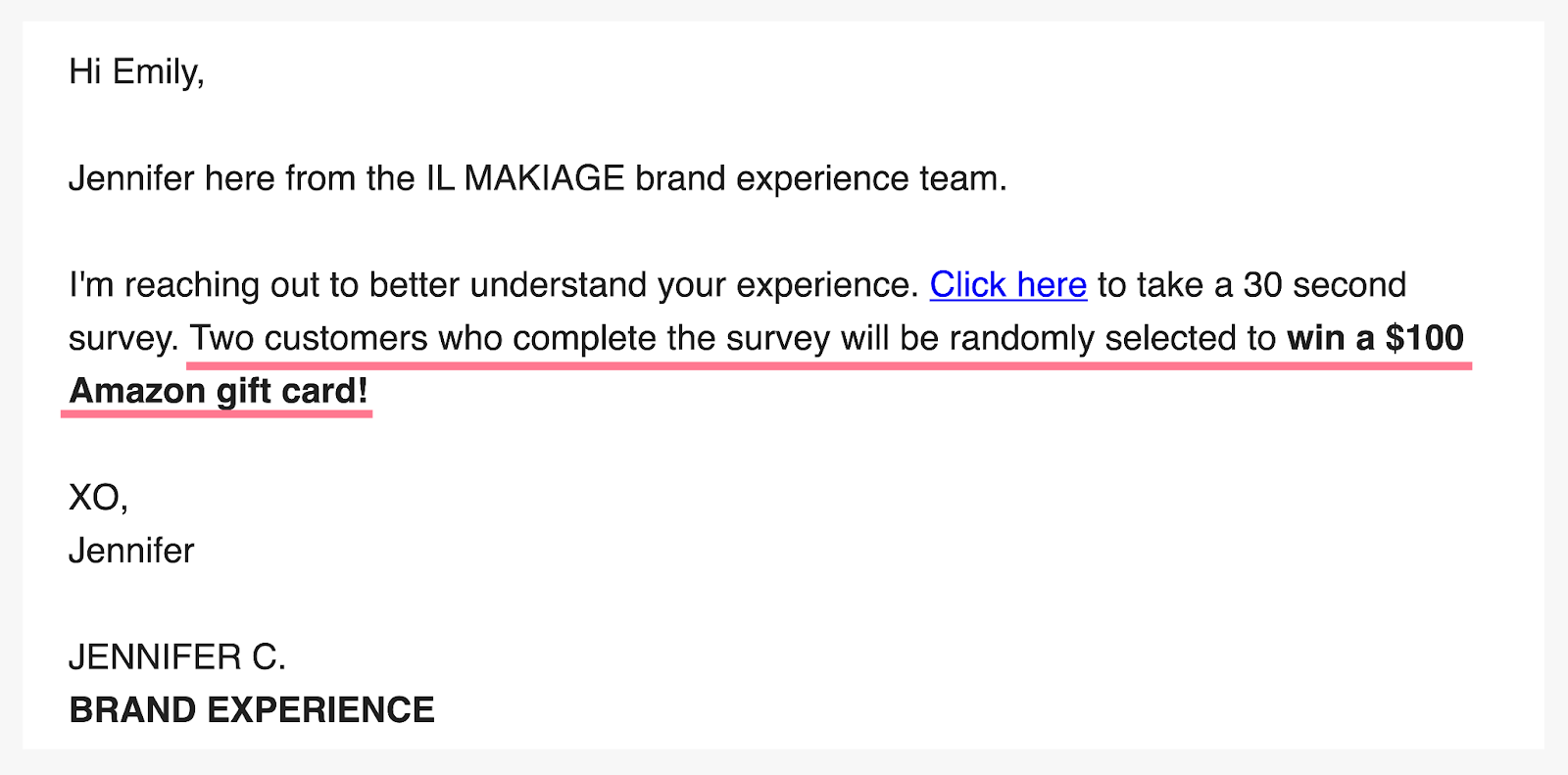Click the word "survey." starting the second line

point(123,339)
